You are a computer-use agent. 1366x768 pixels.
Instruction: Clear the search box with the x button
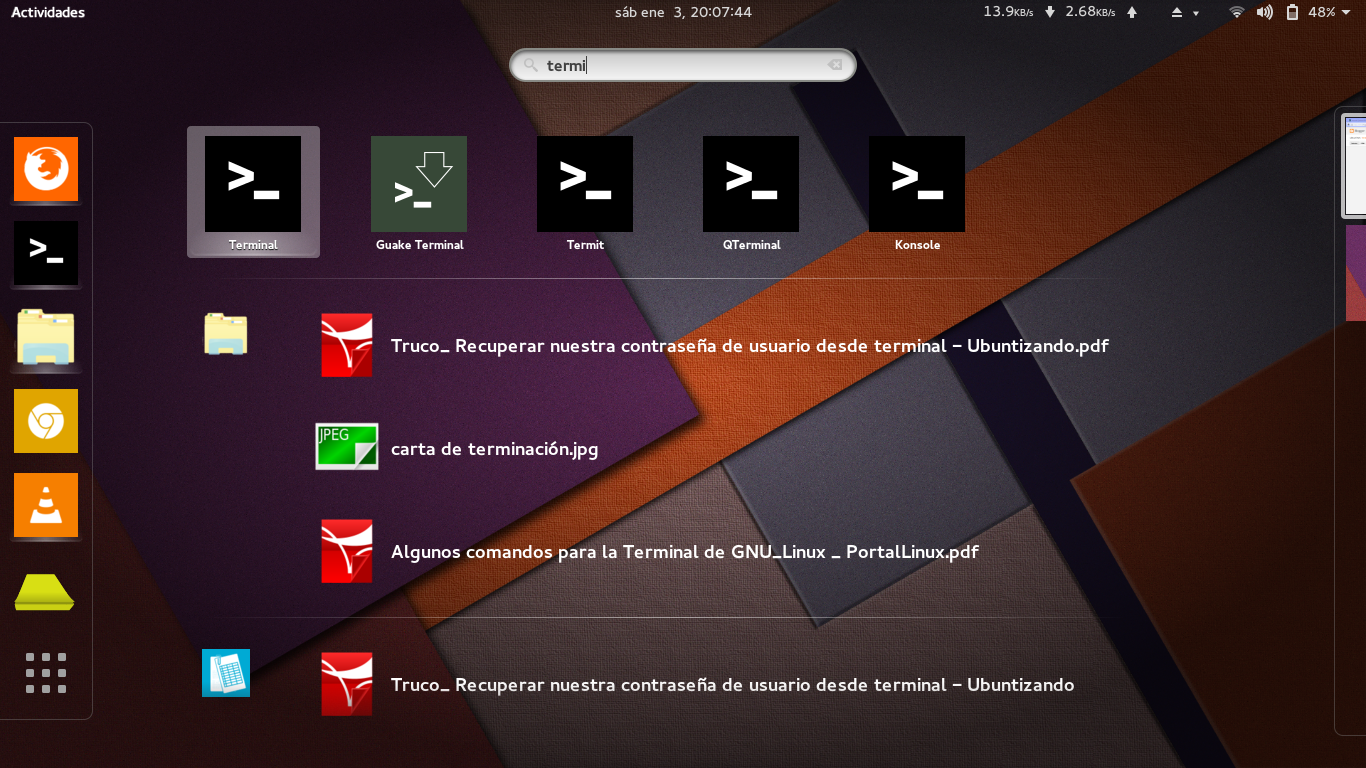[835, 64]
